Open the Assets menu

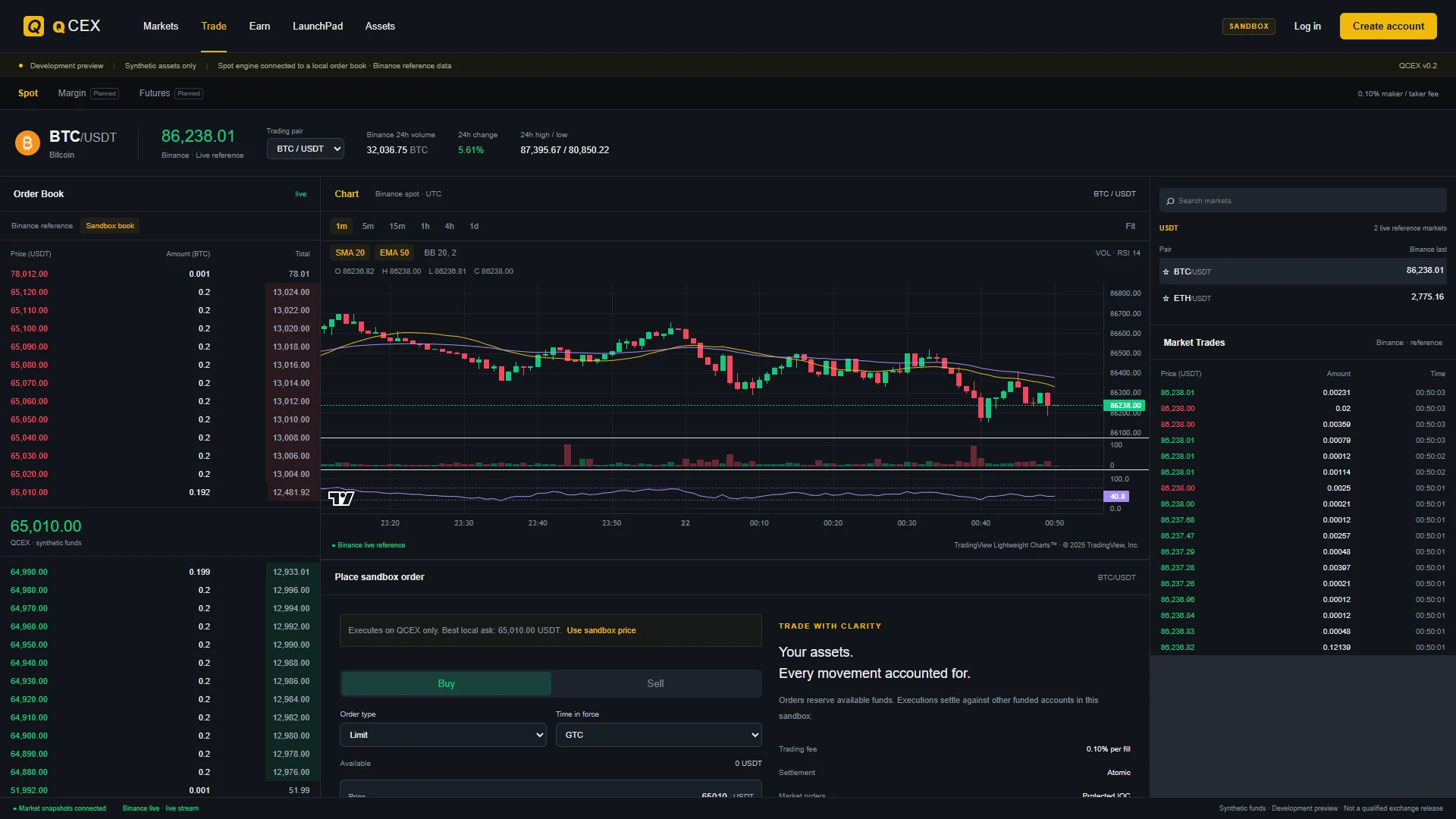tap(380, 26)
